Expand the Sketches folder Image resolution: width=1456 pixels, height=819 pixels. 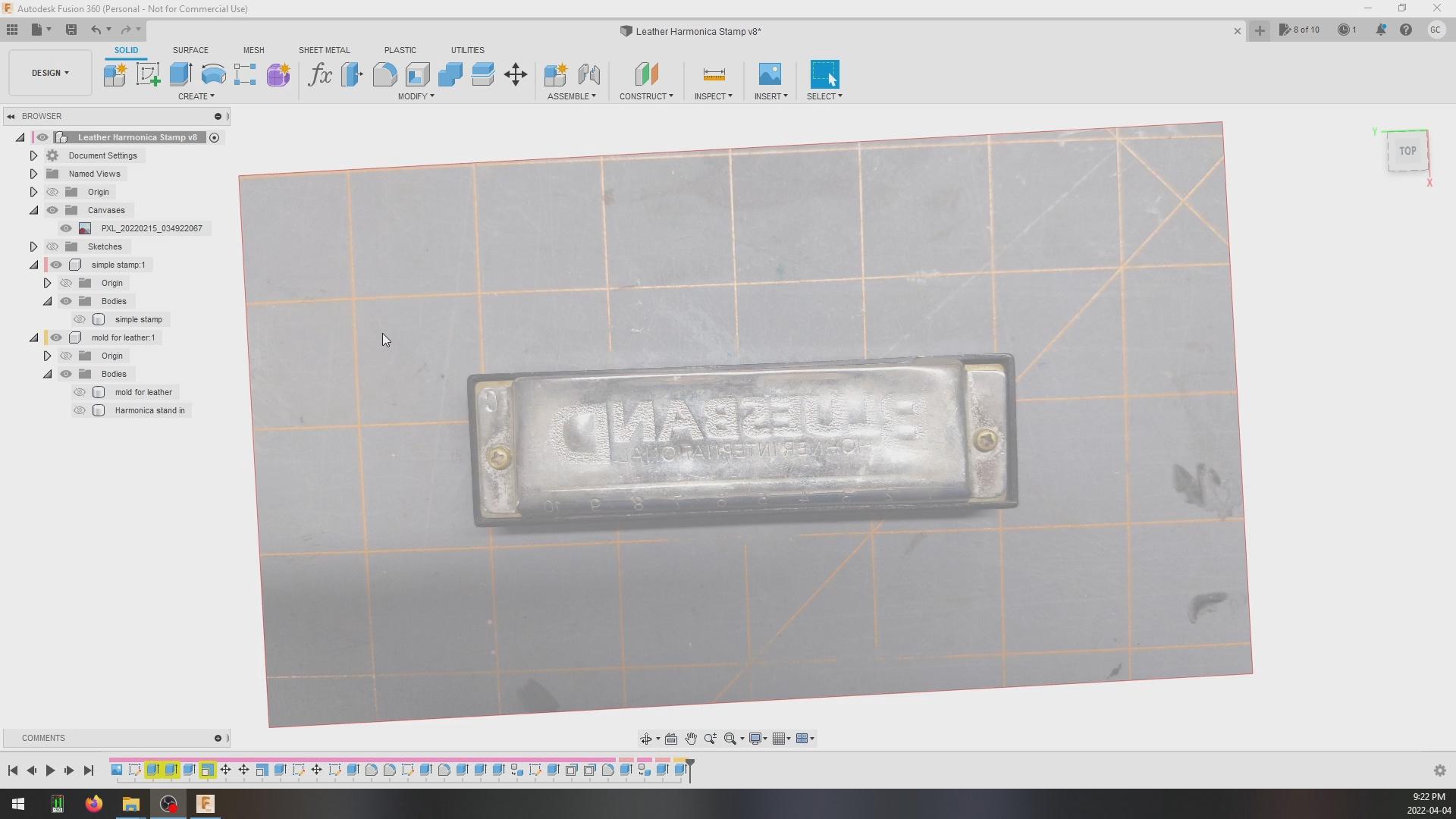pos(33,246)
